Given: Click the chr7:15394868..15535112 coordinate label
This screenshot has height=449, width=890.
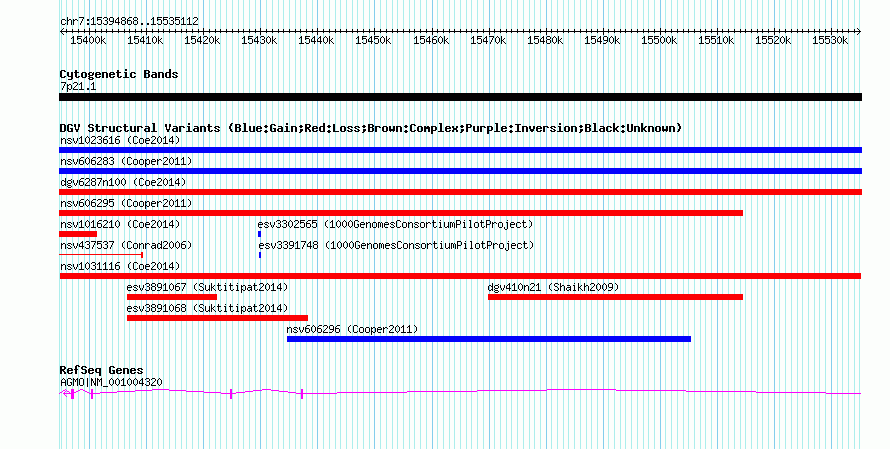Looking at the screenshot, I should point(129,22).
